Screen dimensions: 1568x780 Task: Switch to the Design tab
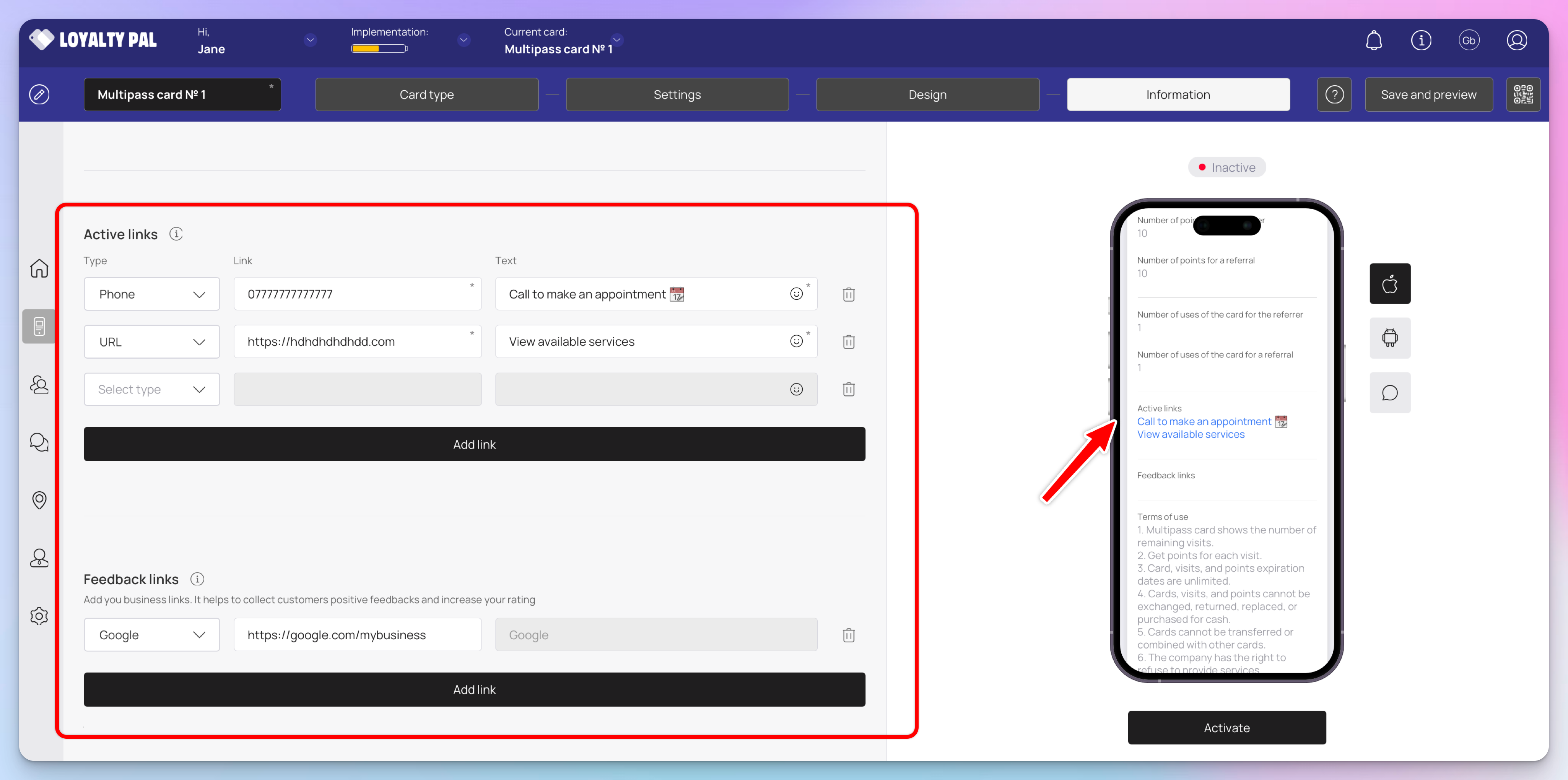[x=927, y=94]
